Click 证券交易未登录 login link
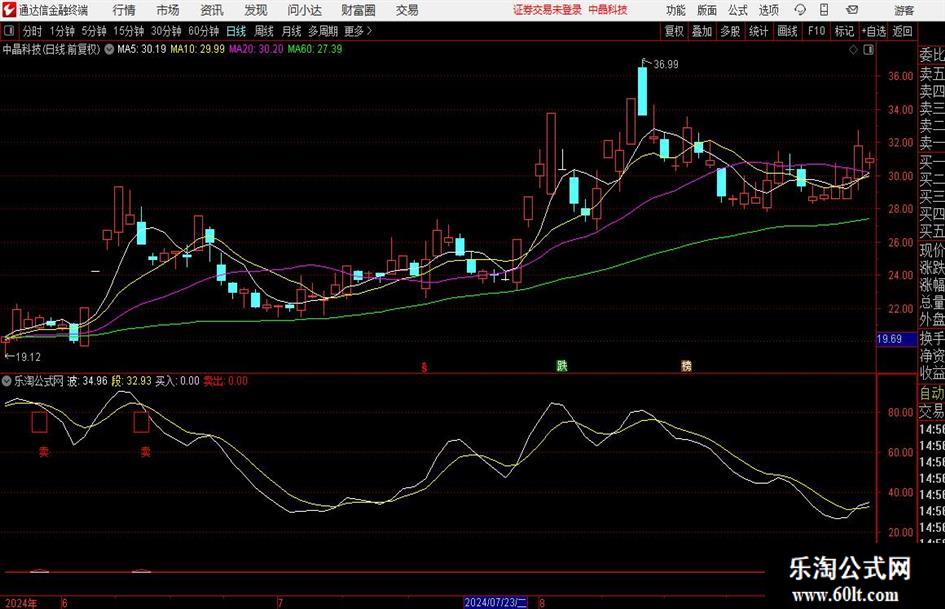The width and height of the screenshot is (945, 609). [547, 10]
